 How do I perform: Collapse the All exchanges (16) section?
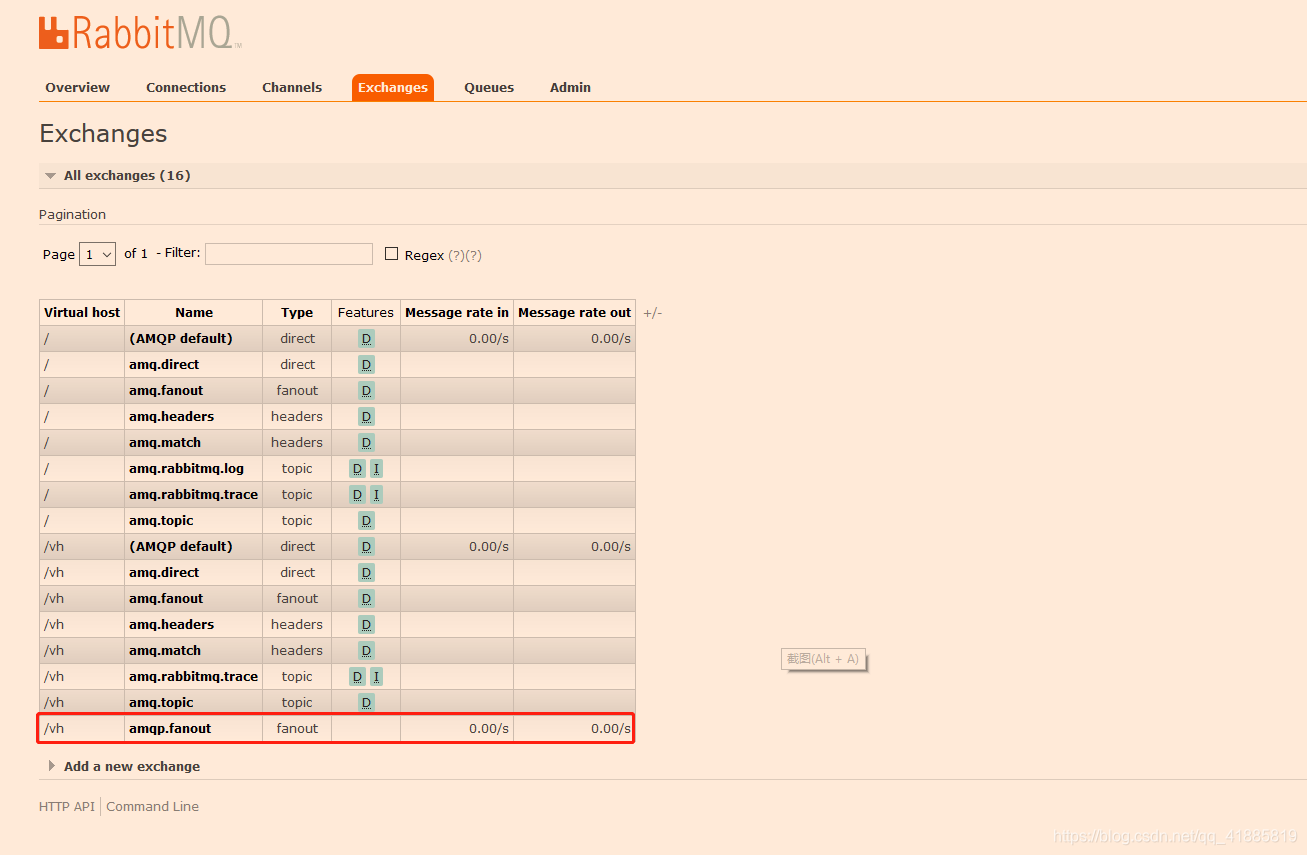[x=127, y=176]
